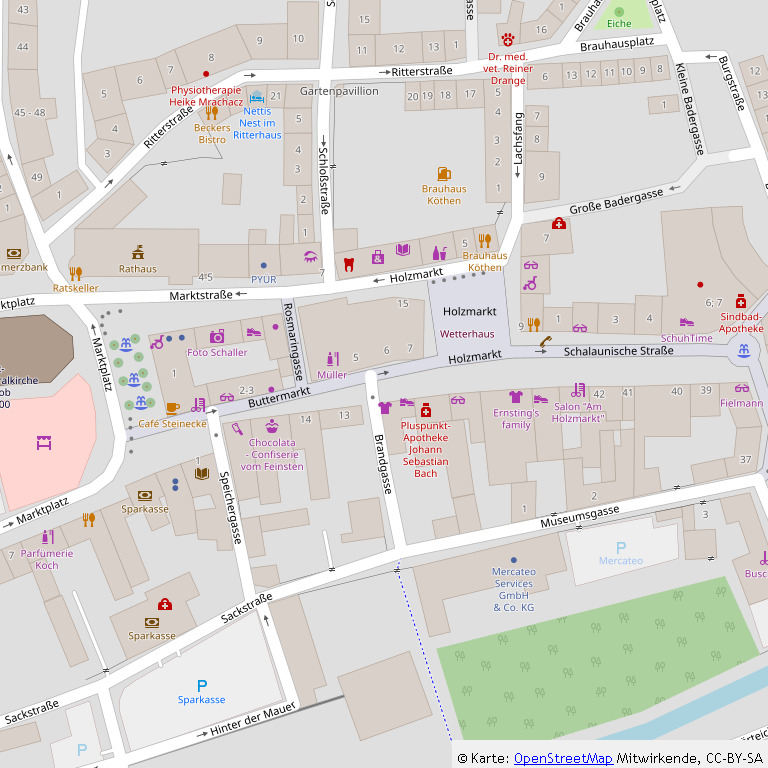The height and width of the screenshot is (768, 768).
Task: Click the Wetterhaus label
Action: [x=467, y=334]
